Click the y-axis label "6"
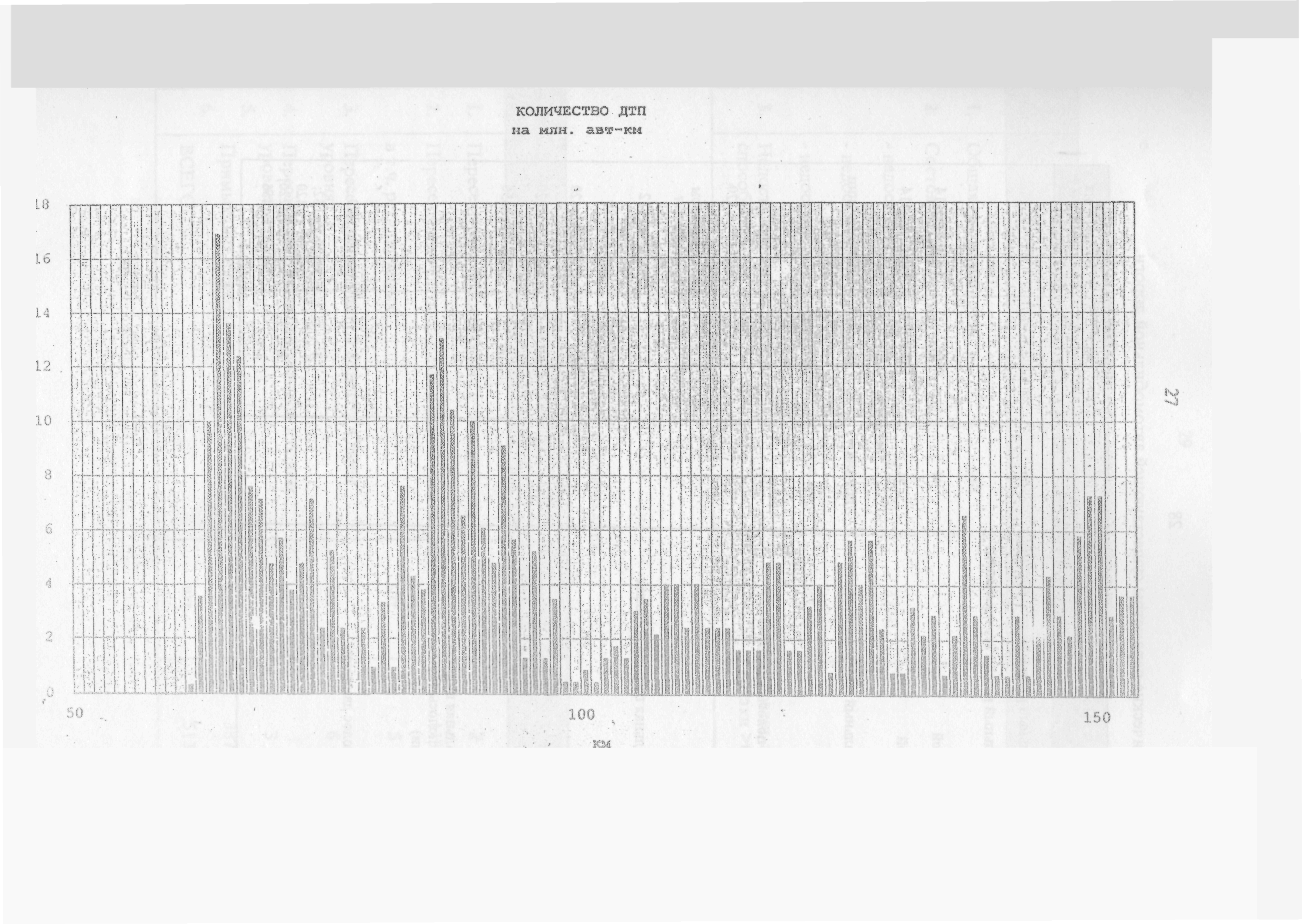 pos(49,529)
